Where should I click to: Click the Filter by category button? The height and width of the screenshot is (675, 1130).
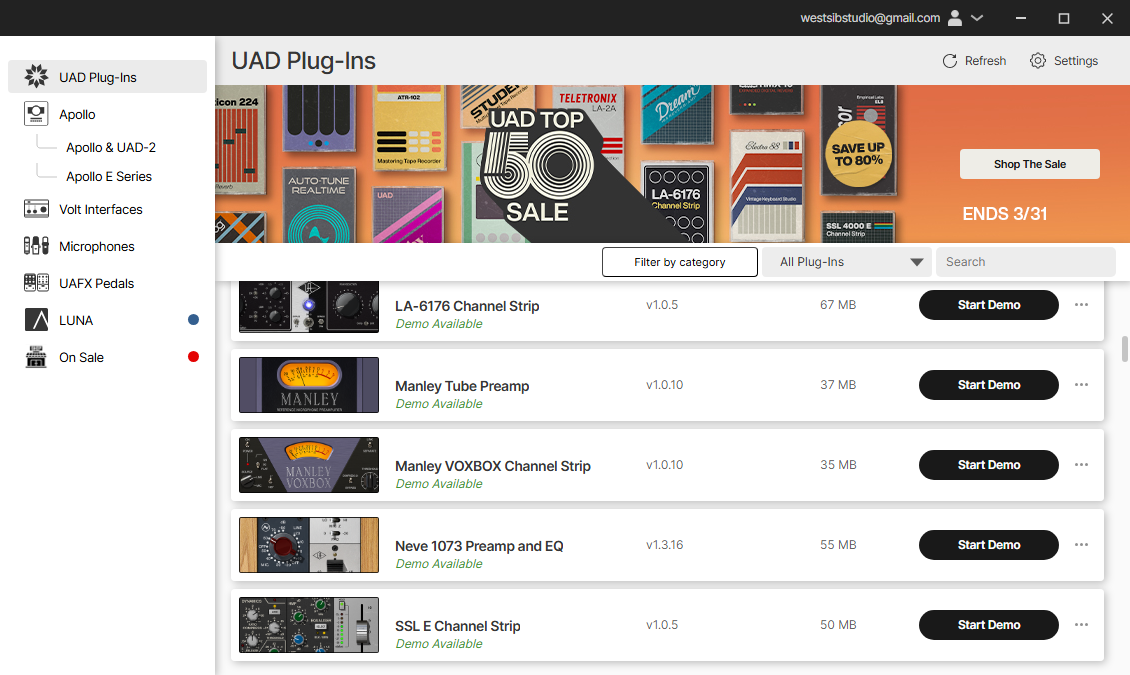pyautogui.click(x=680, y=262)
